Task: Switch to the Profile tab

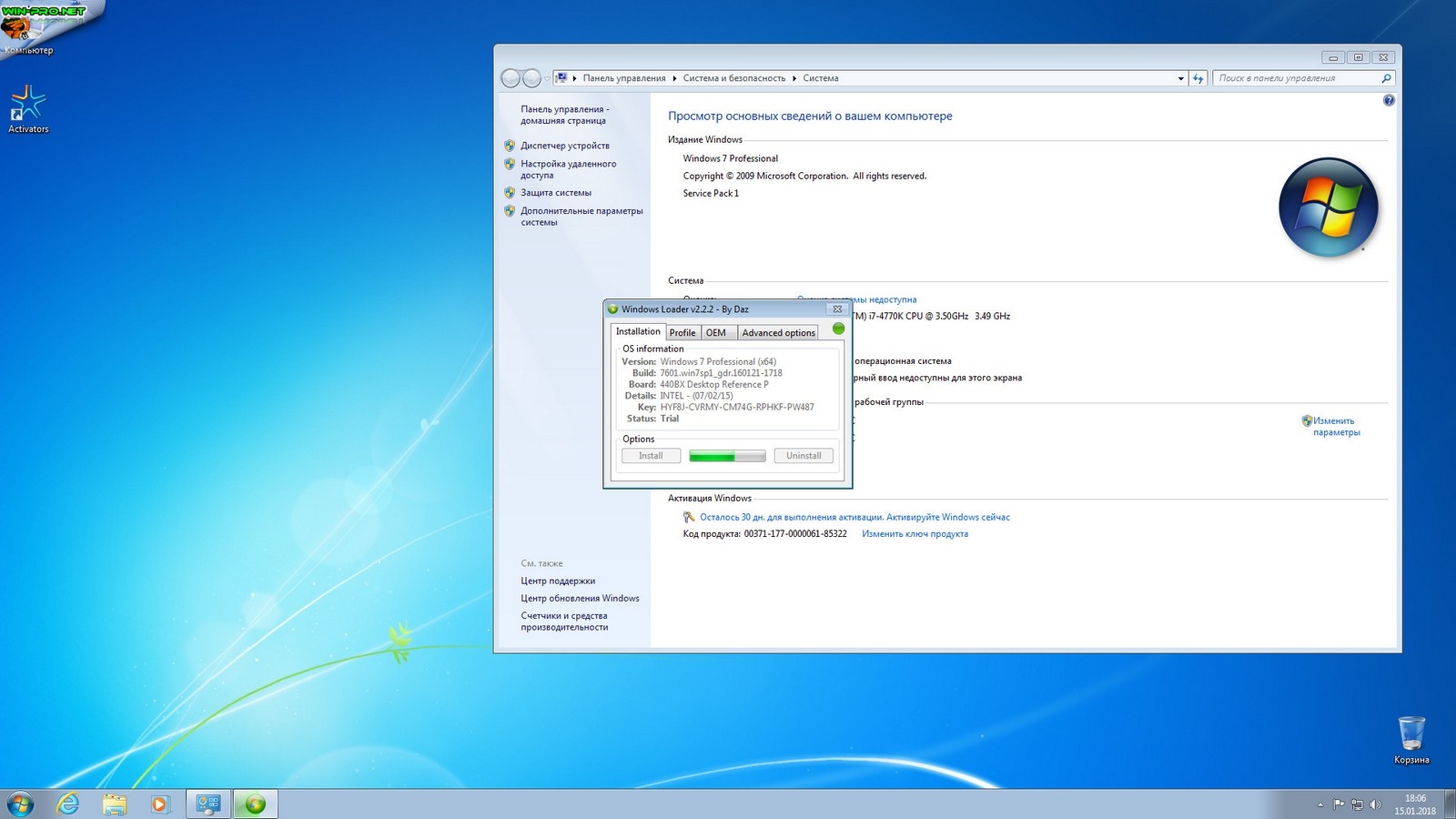Action: (x=682, y=333)
